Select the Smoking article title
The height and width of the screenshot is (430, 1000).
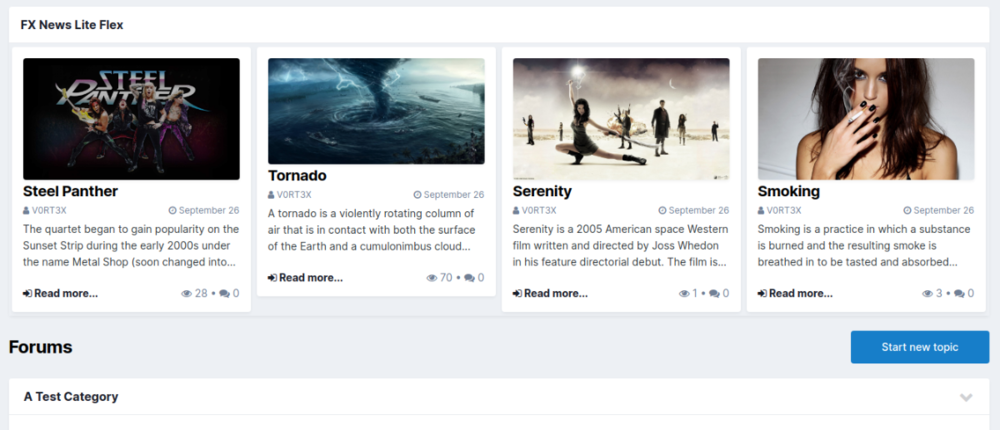(788, 191)
